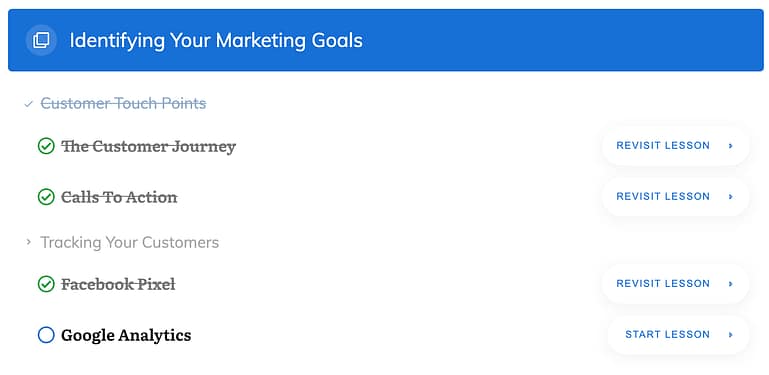The width and height of the screenshot is (769, 375).
Task: Open The Customer Journey lesson title
Action: click(149, 146)
